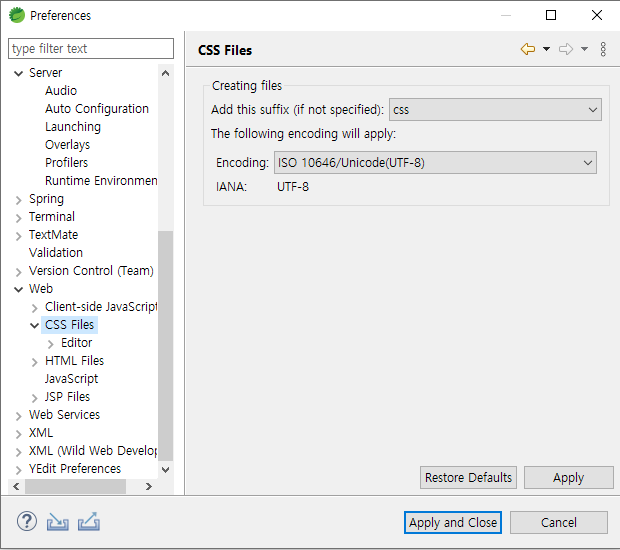Expand the Terminal tree node
The height and width of the screenshot is (550, 620).
pyautogui.click(x=18, y=217)
